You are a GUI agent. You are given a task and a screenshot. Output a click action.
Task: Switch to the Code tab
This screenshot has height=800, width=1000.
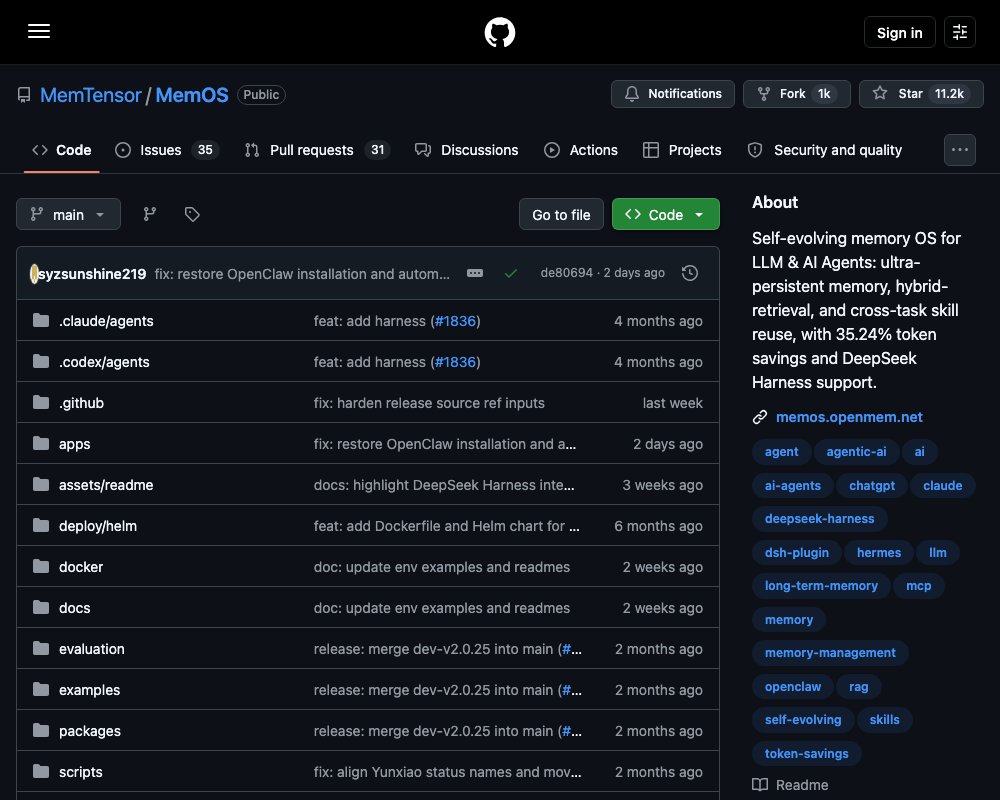pos(62,150)
